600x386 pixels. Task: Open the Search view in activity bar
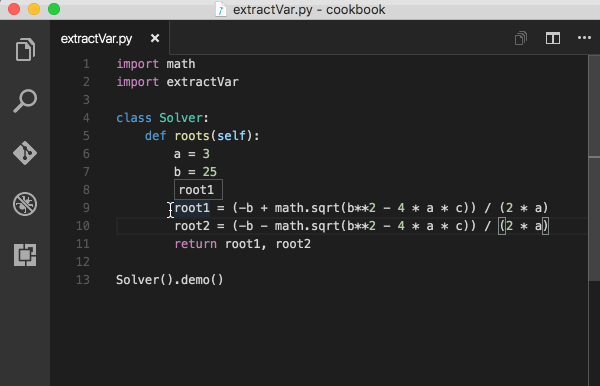tap(25, 101)
